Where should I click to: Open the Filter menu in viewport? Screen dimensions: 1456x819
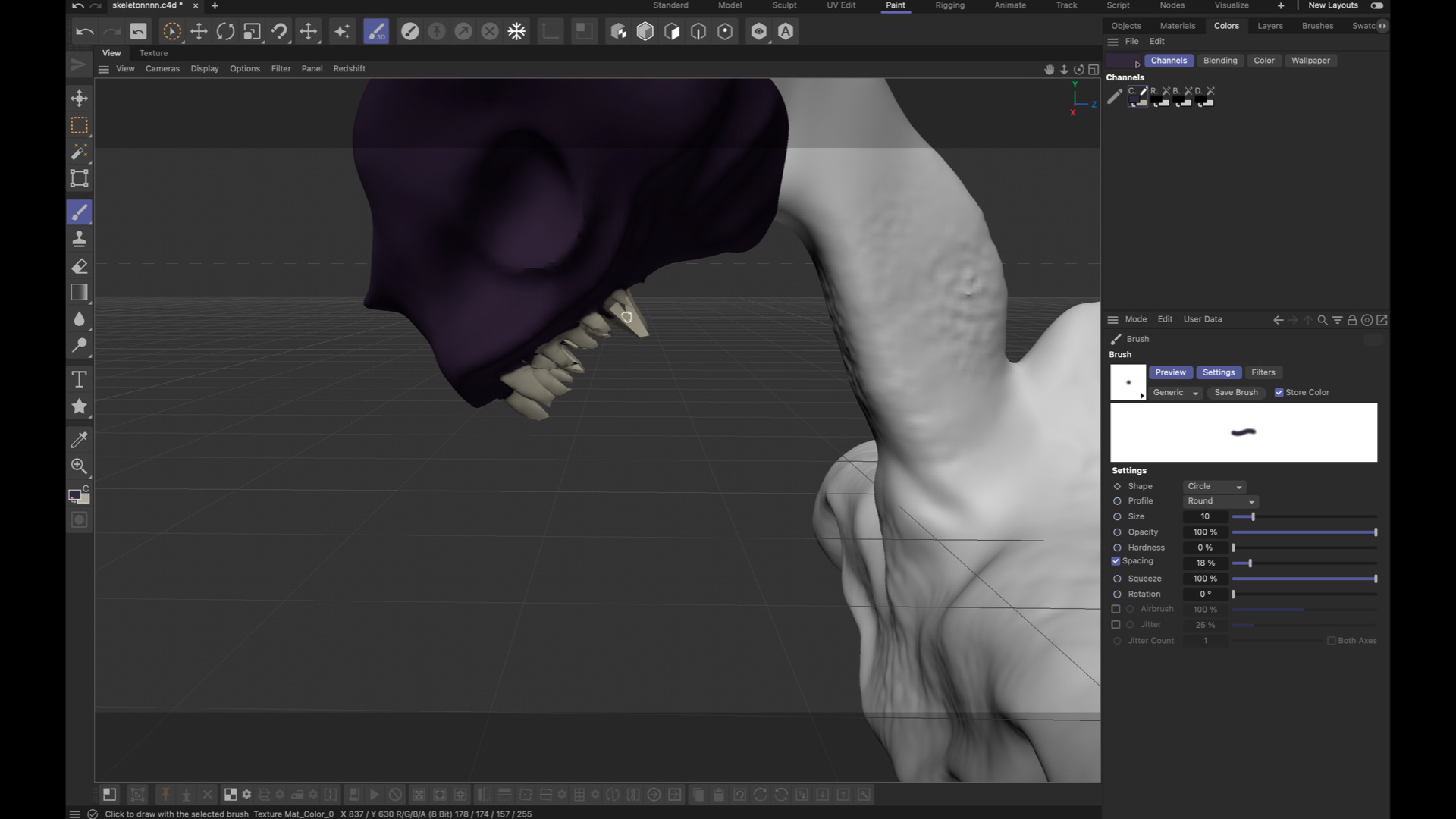pyautogui.click(x=281, y=69)
